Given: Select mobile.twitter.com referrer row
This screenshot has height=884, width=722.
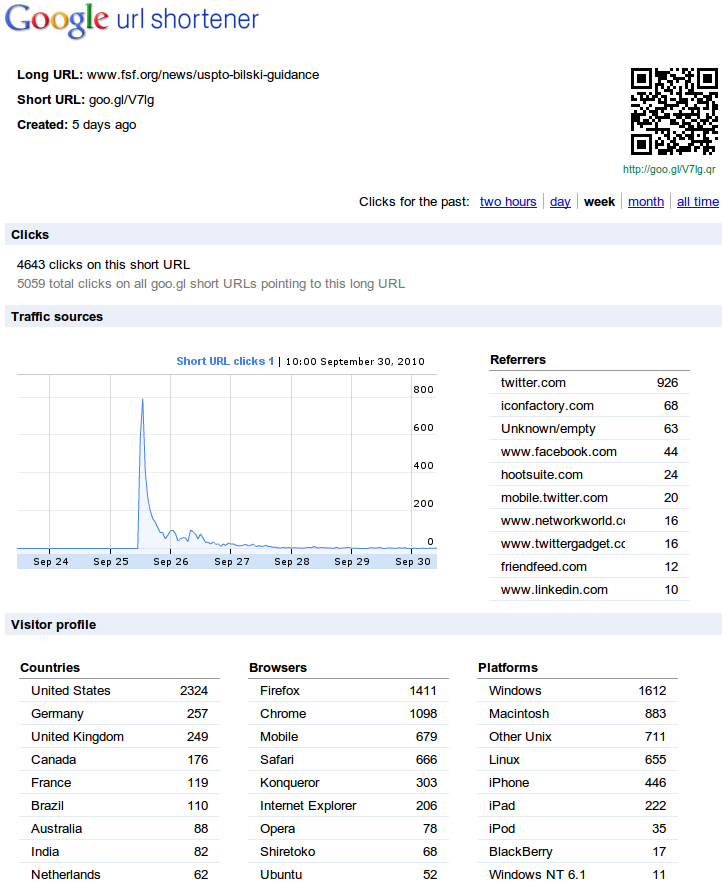Looking at the screenshot, I should pos(589,498).
